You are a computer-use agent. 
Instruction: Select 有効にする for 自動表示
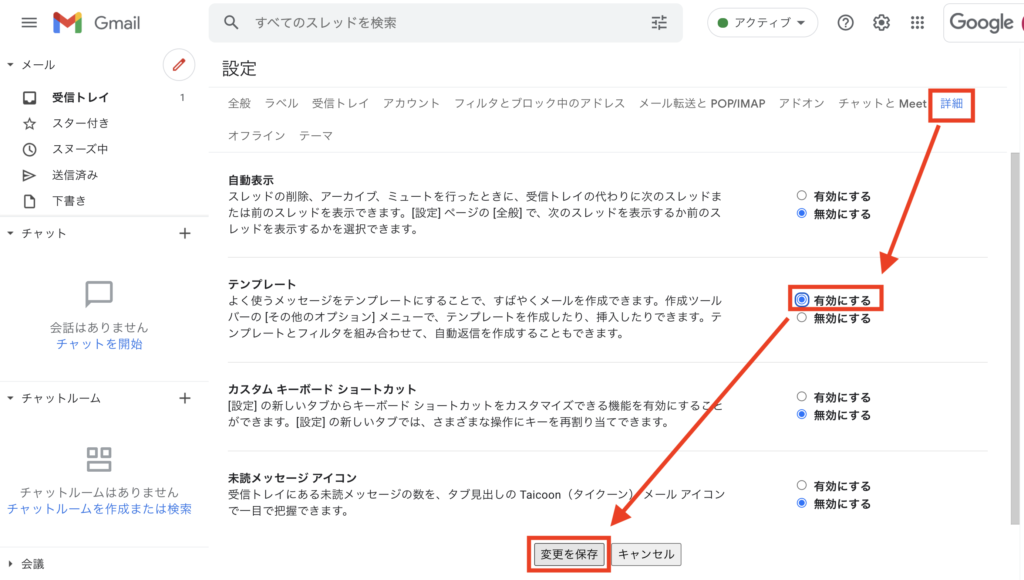click(x=802, y=196)
